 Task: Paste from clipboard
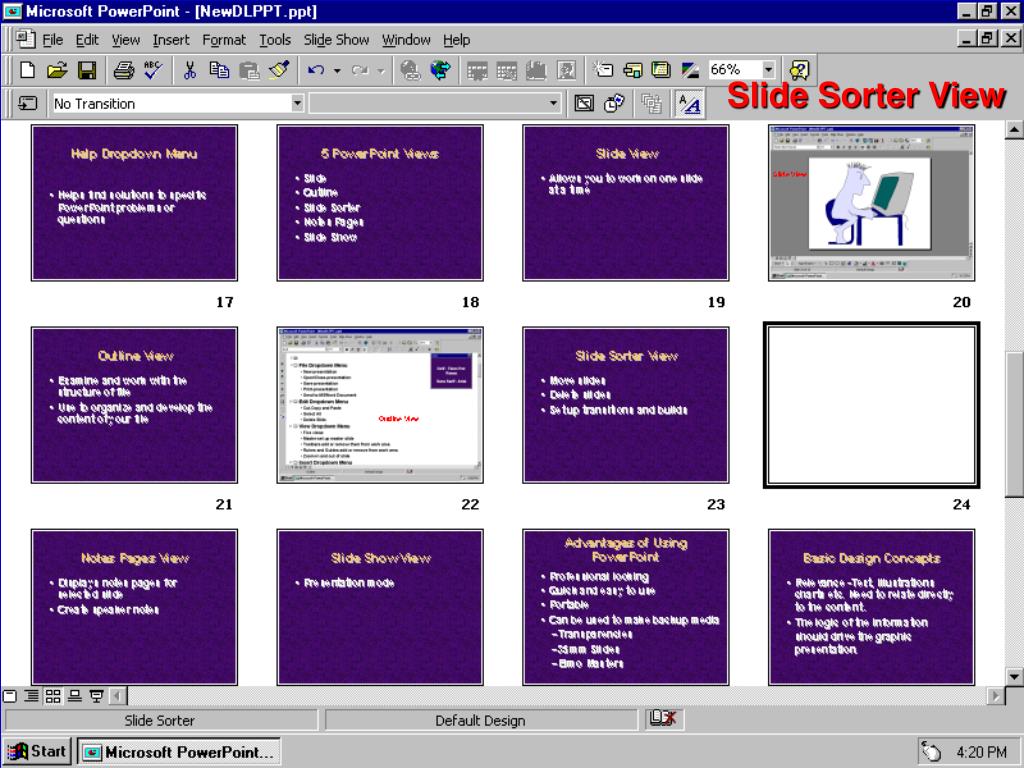[x=249, y=70]
